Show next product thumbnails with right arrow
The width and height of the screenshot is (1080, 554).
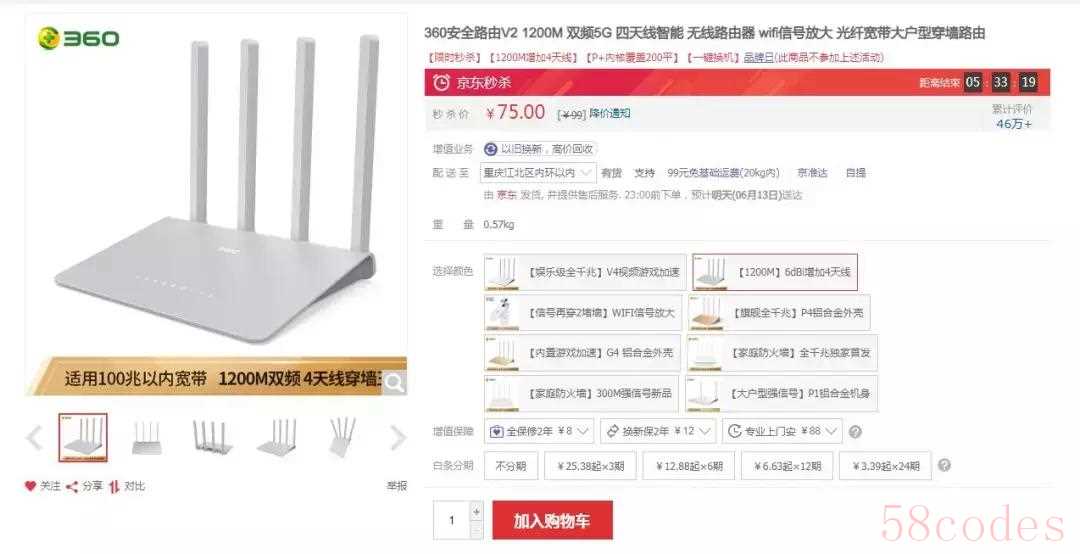[398, 438]
